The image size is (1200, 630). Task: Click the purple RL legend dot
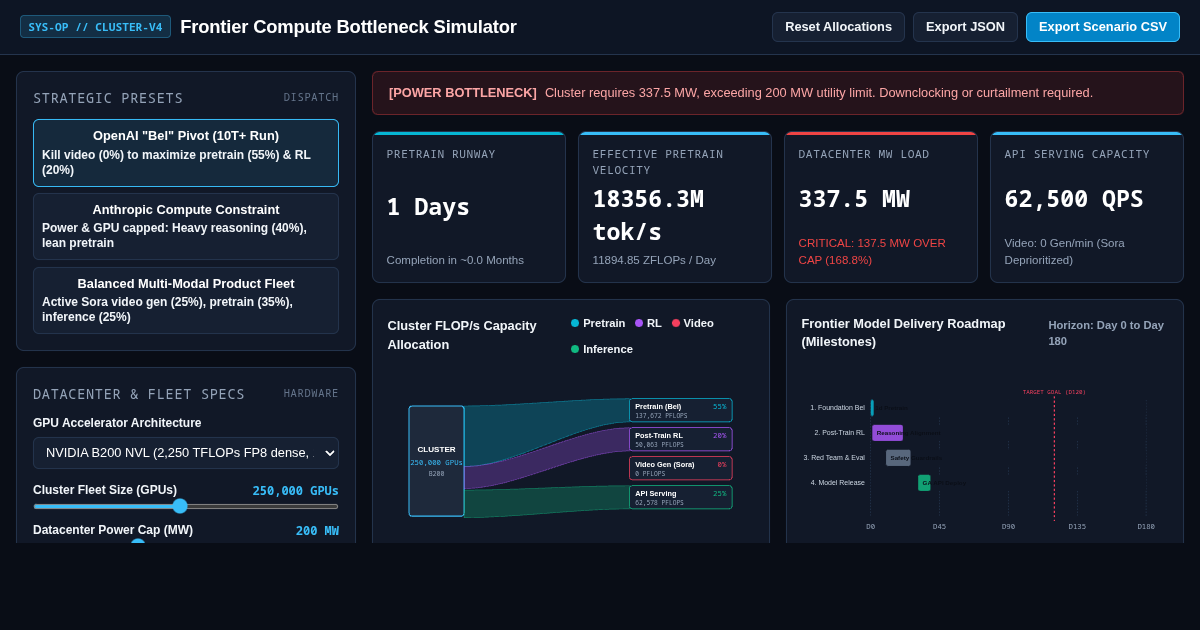pos(639,323)
